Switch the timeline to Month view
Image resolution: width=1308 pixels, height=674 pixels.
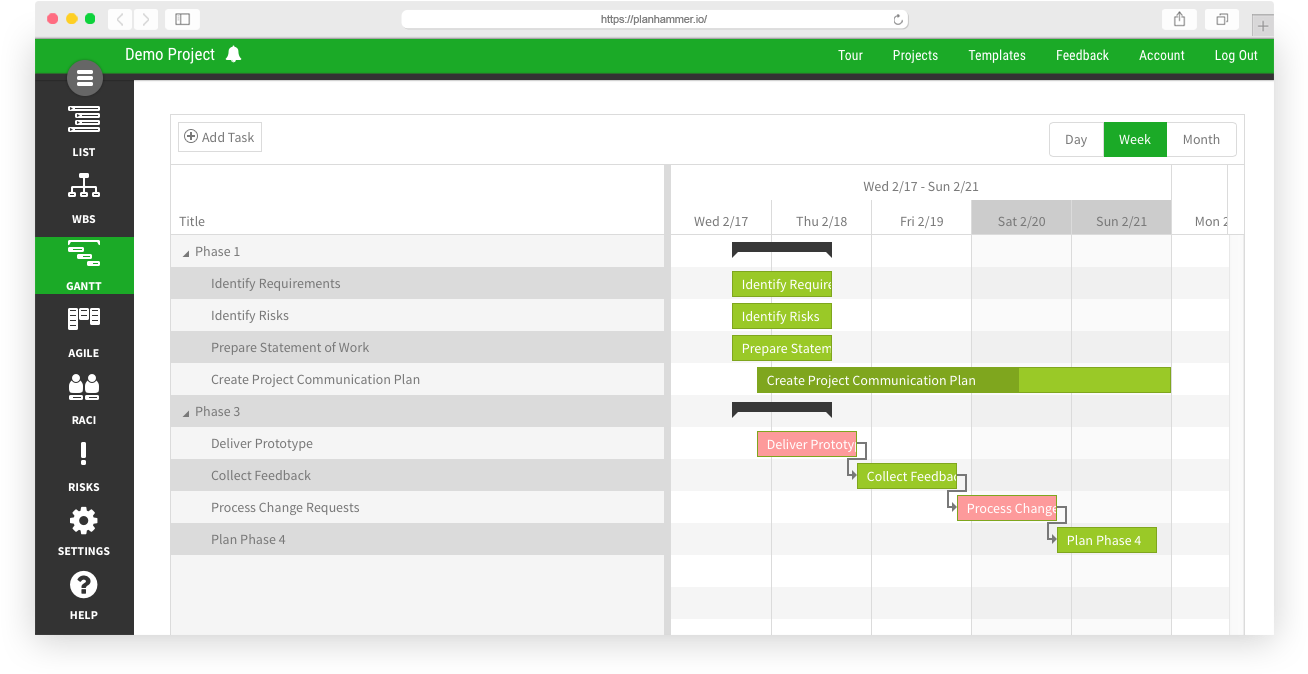coord(1201,140)
